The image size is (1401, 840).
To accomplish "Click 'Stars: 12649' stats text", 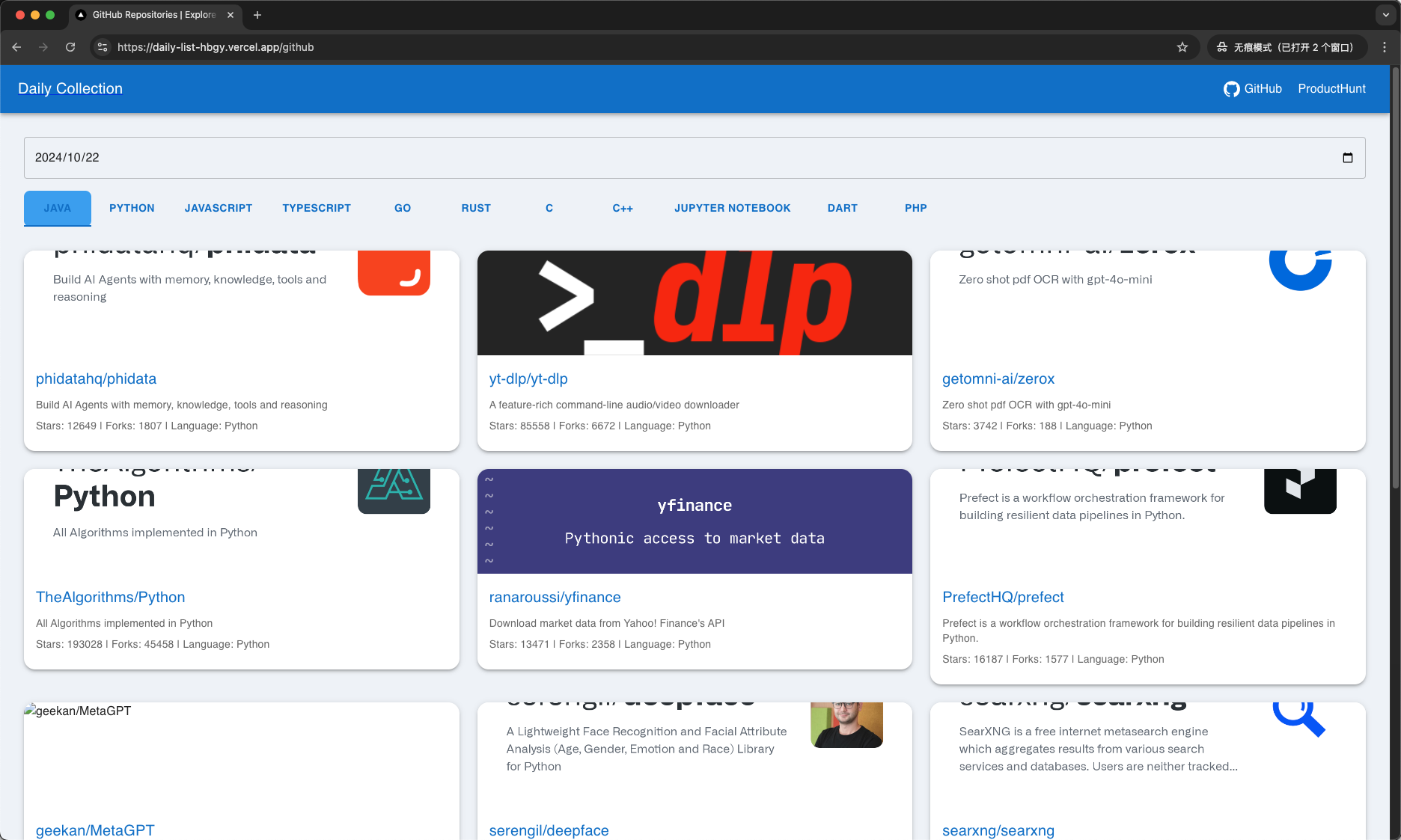I will click(147, 426).
